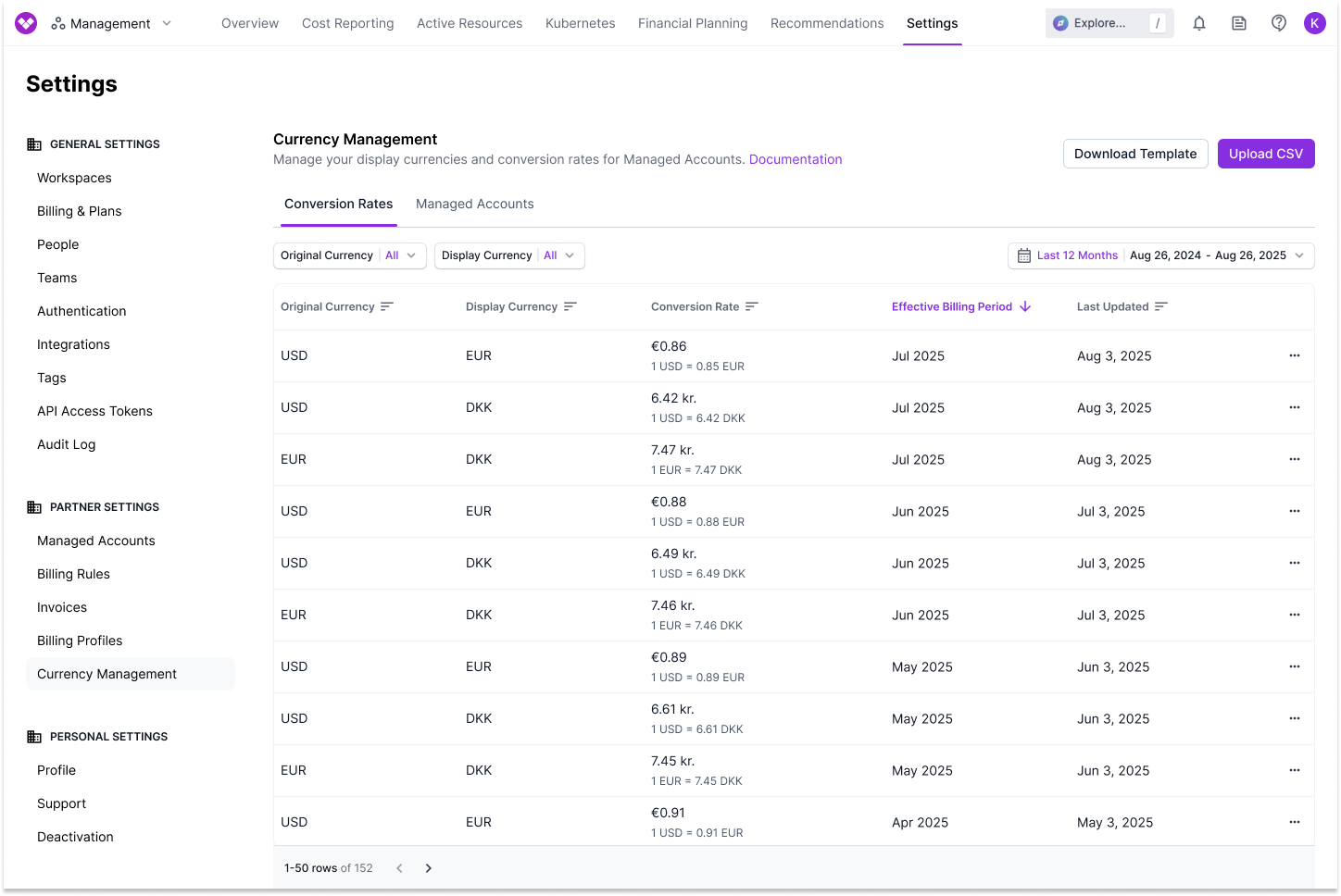
Task: Open the Cost Reporting nav item
Action: point(347,23)
